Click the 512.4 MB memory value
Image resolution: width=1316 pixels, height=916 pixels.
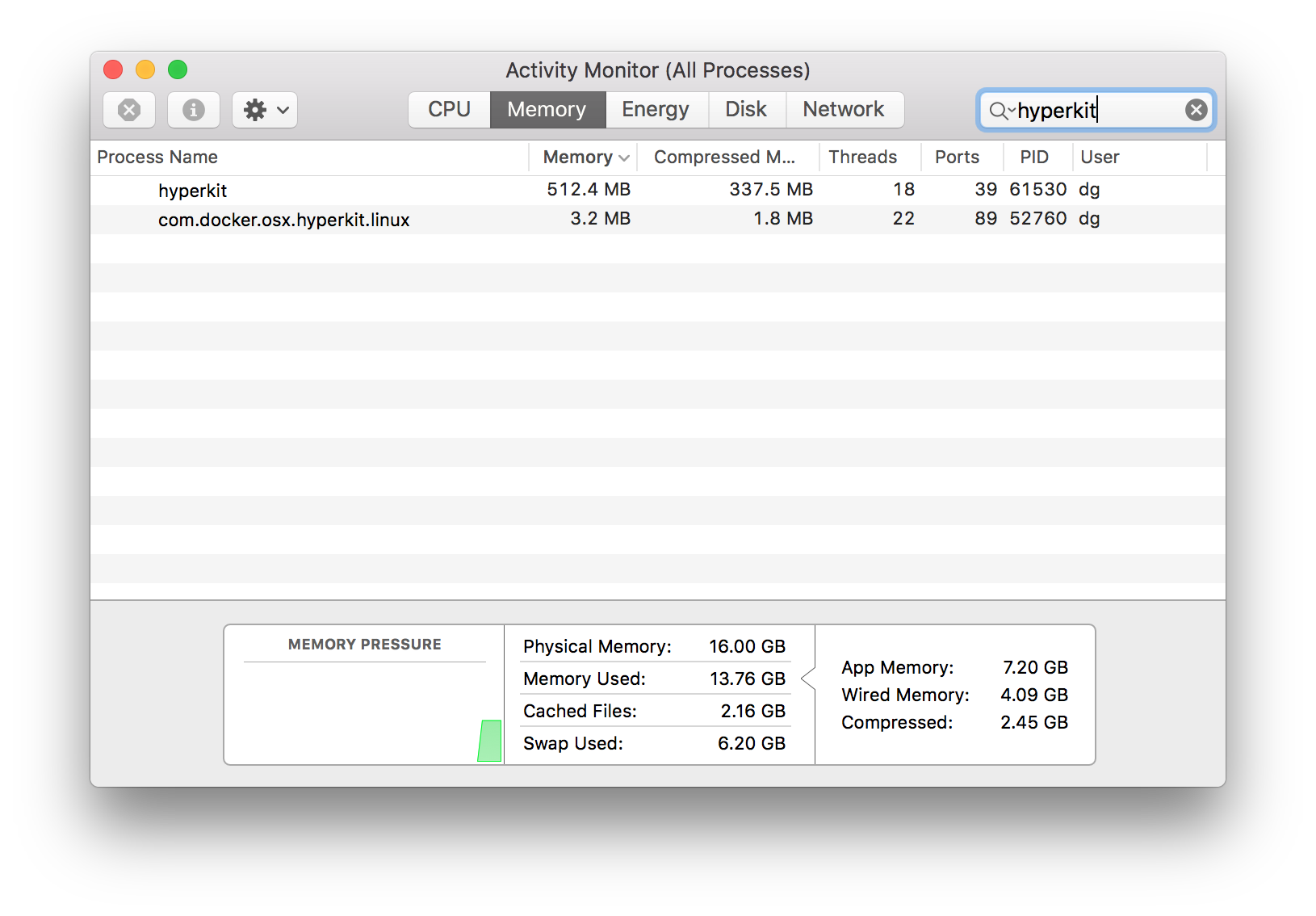pos(589,190)
